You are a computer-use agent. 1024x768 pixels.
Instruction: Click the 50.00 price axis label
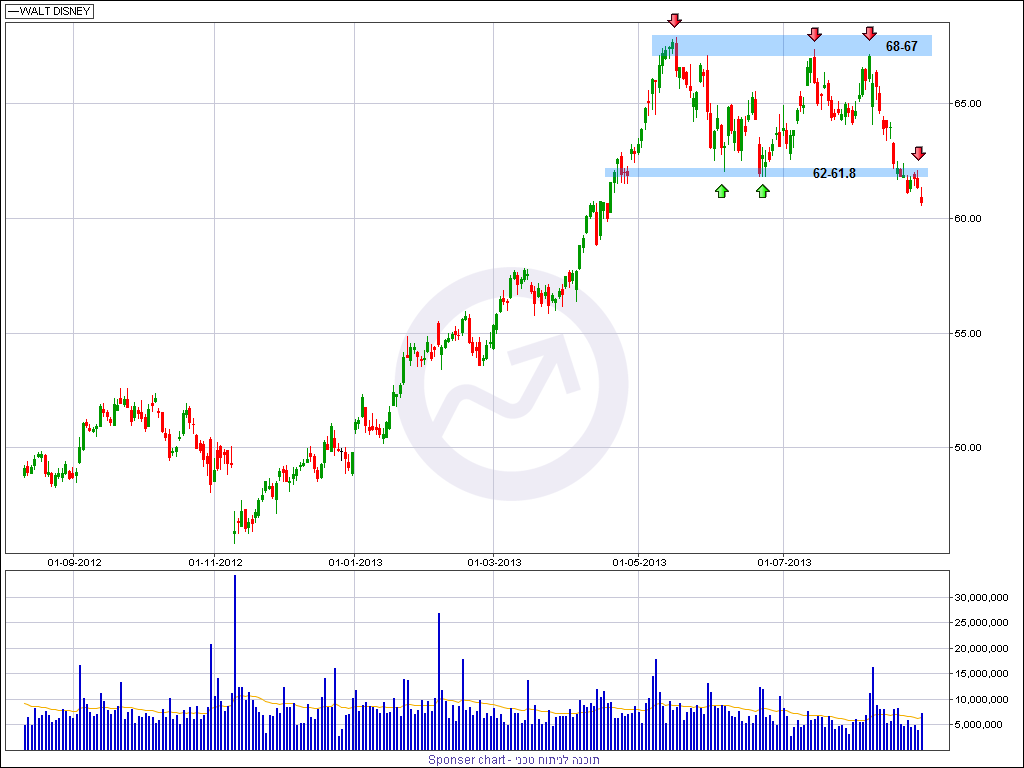pos(965,447)
